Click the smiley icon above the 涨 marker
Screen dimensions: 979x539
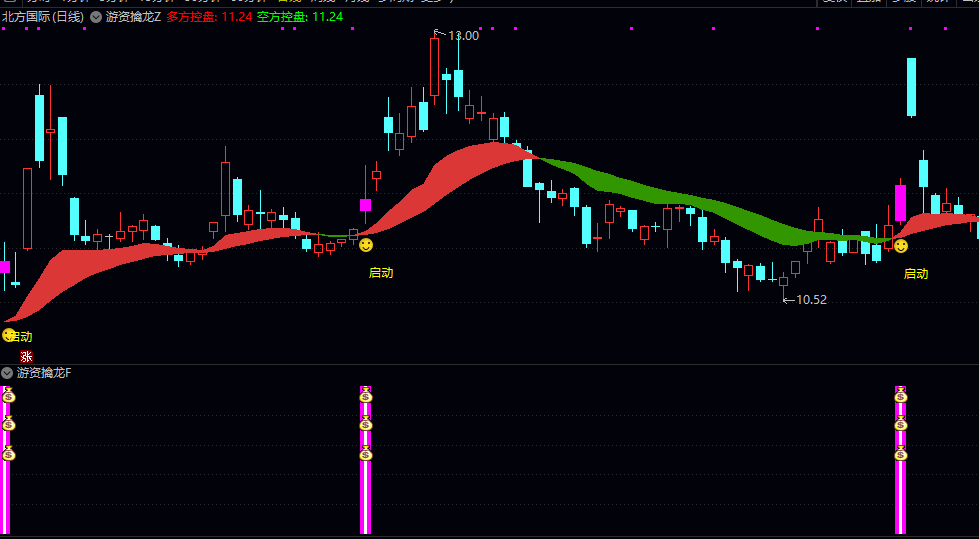(x=8, y=335)
